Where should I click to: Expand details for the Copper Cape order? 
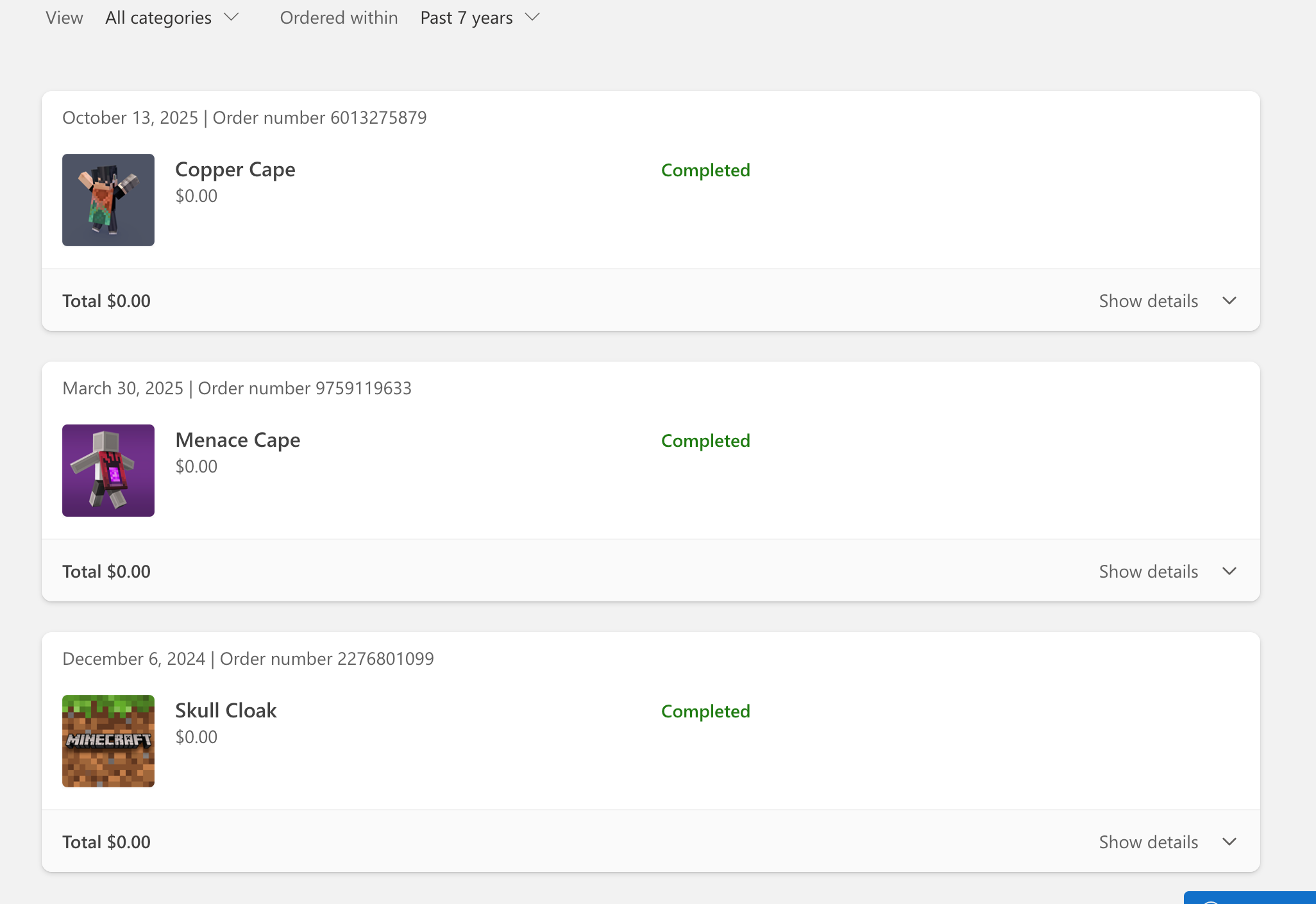pos(1148,300)
